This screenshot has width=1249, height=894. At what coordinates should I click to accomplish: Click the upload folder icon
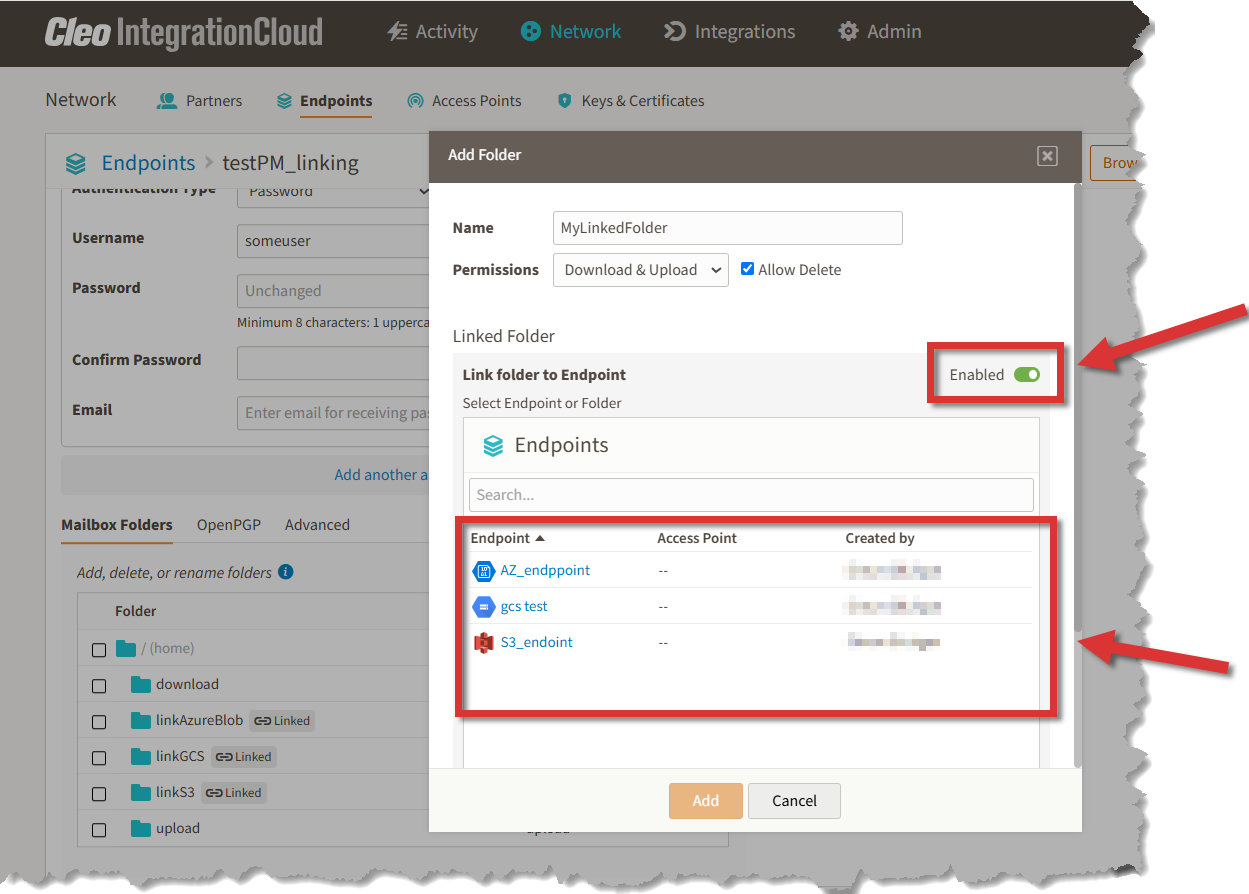point(140,828)
